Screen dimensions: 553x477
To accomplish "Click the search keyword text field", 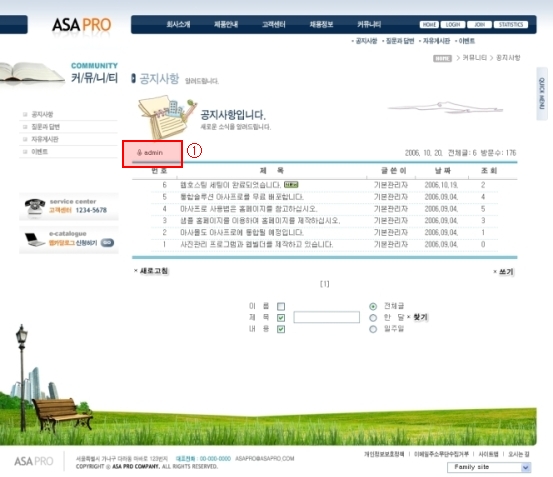I will pyautogui.click(x=326, y=317).
